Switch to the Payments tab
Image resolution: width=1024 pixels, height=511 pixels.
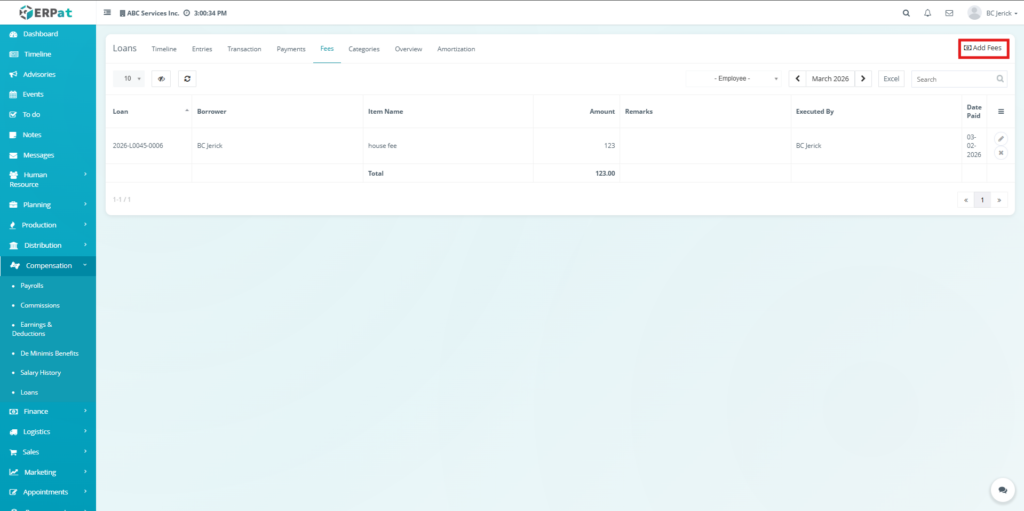(x=291, y=49)
